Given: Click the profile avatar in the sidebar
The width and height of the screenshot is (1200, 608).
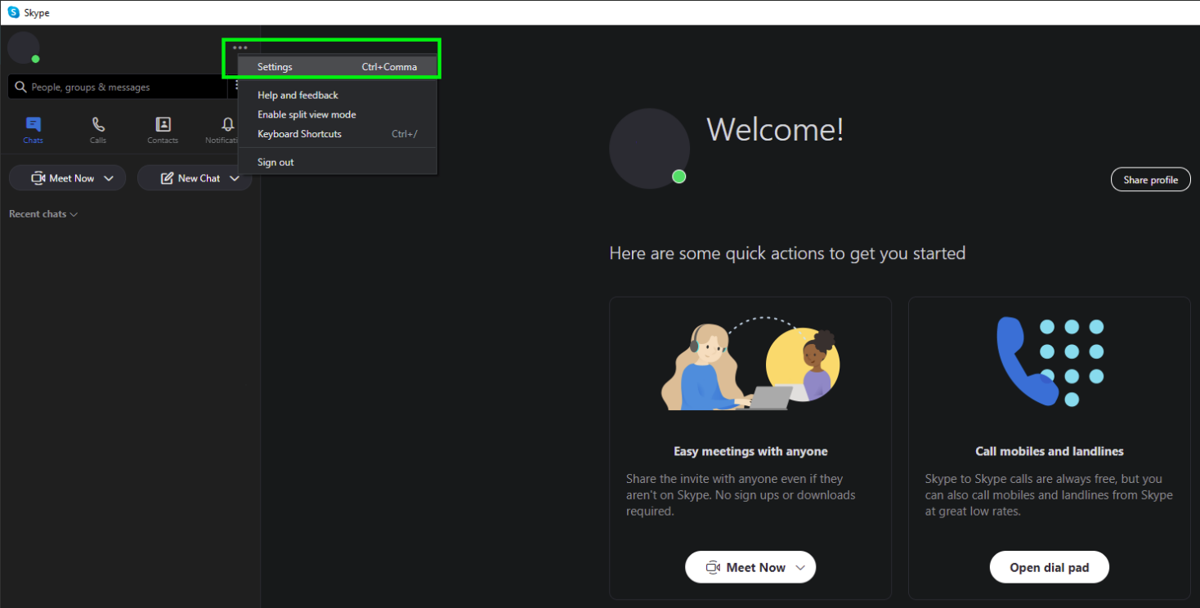Looking at the screenshot, I should (x=23, y=47).
